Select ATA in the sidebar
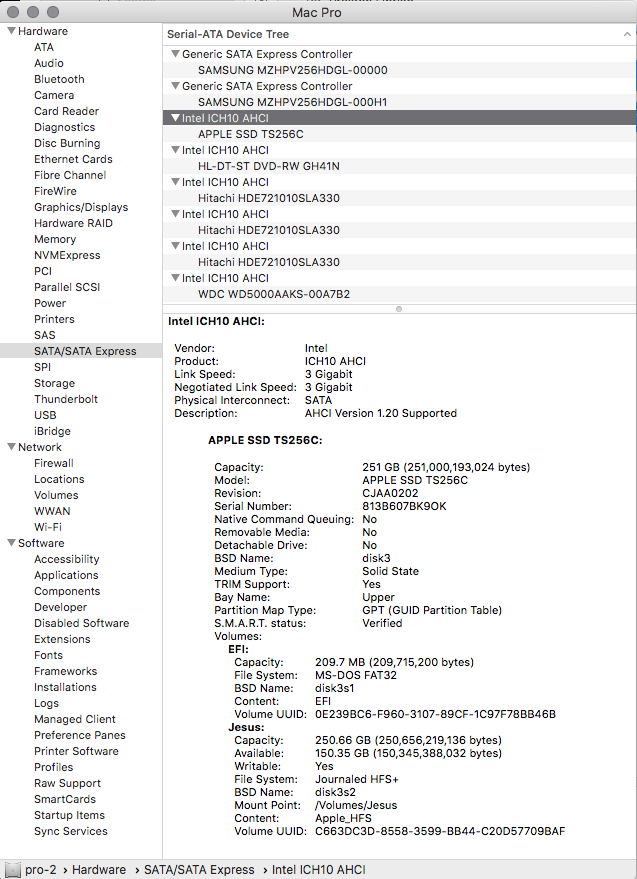 (44, 47)
